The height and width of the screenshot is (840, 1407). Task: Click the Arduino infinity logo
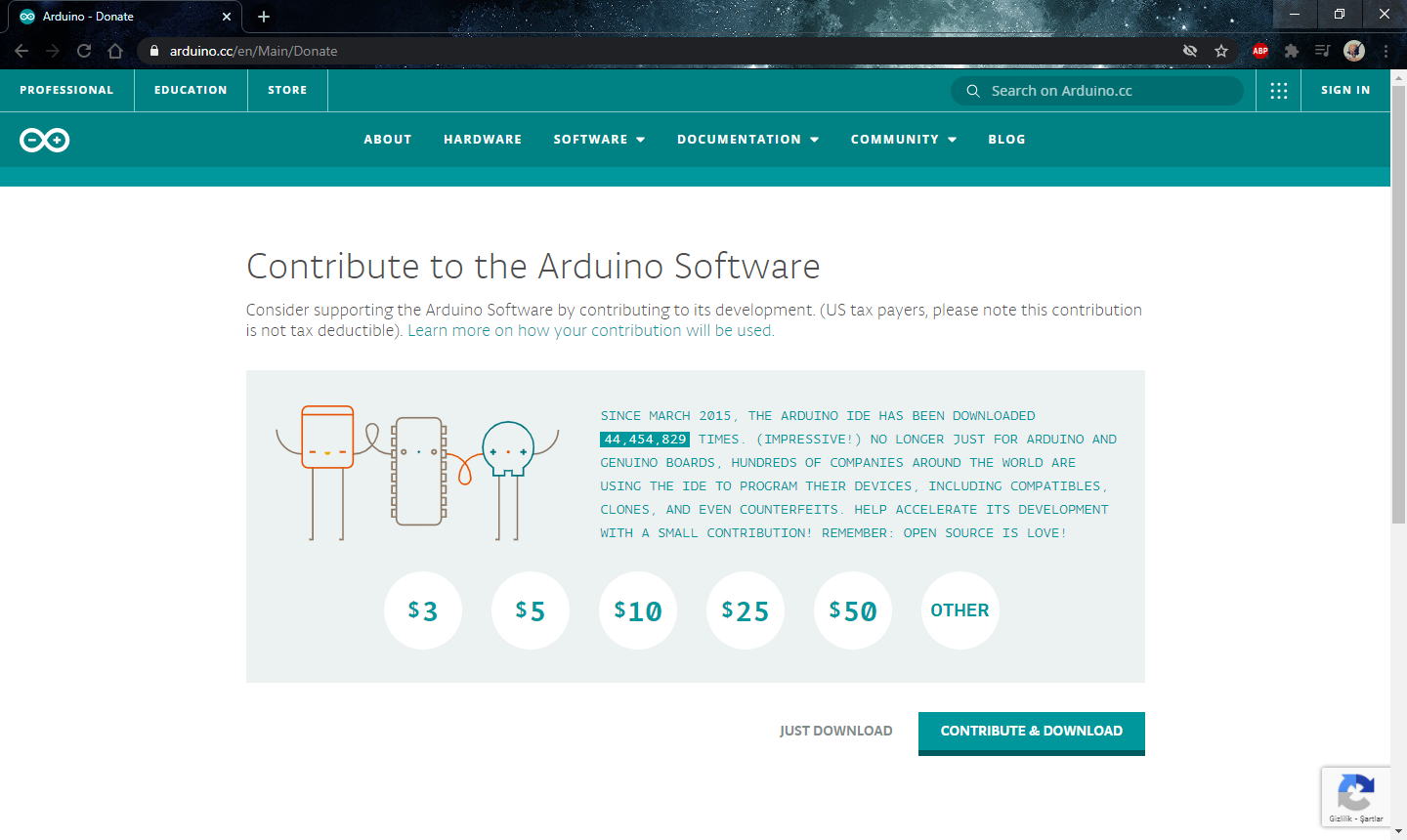coord(45,140)
